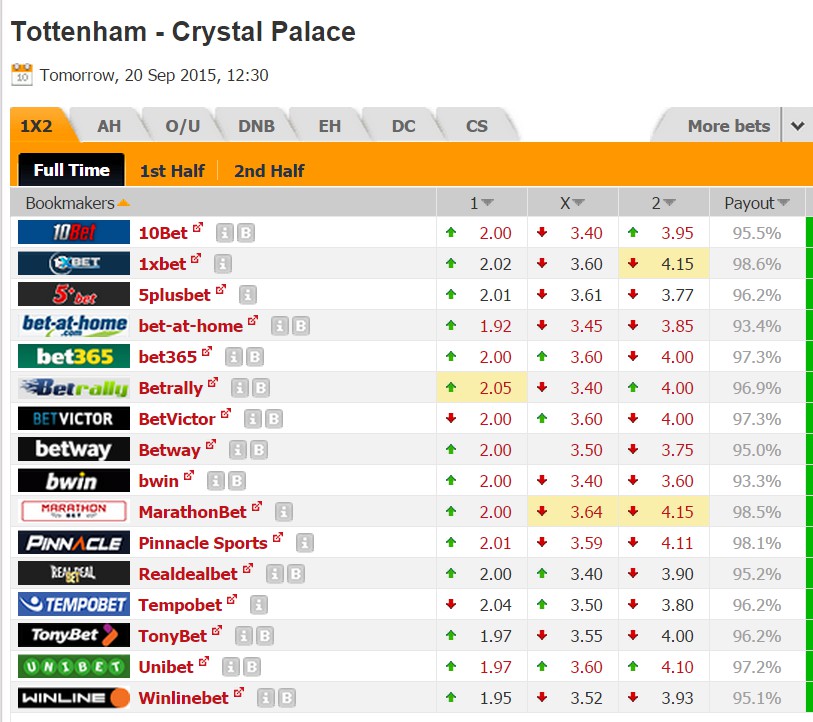Sort bookmakers by name header
The image size is (813, 722).
tap(77, 203)
